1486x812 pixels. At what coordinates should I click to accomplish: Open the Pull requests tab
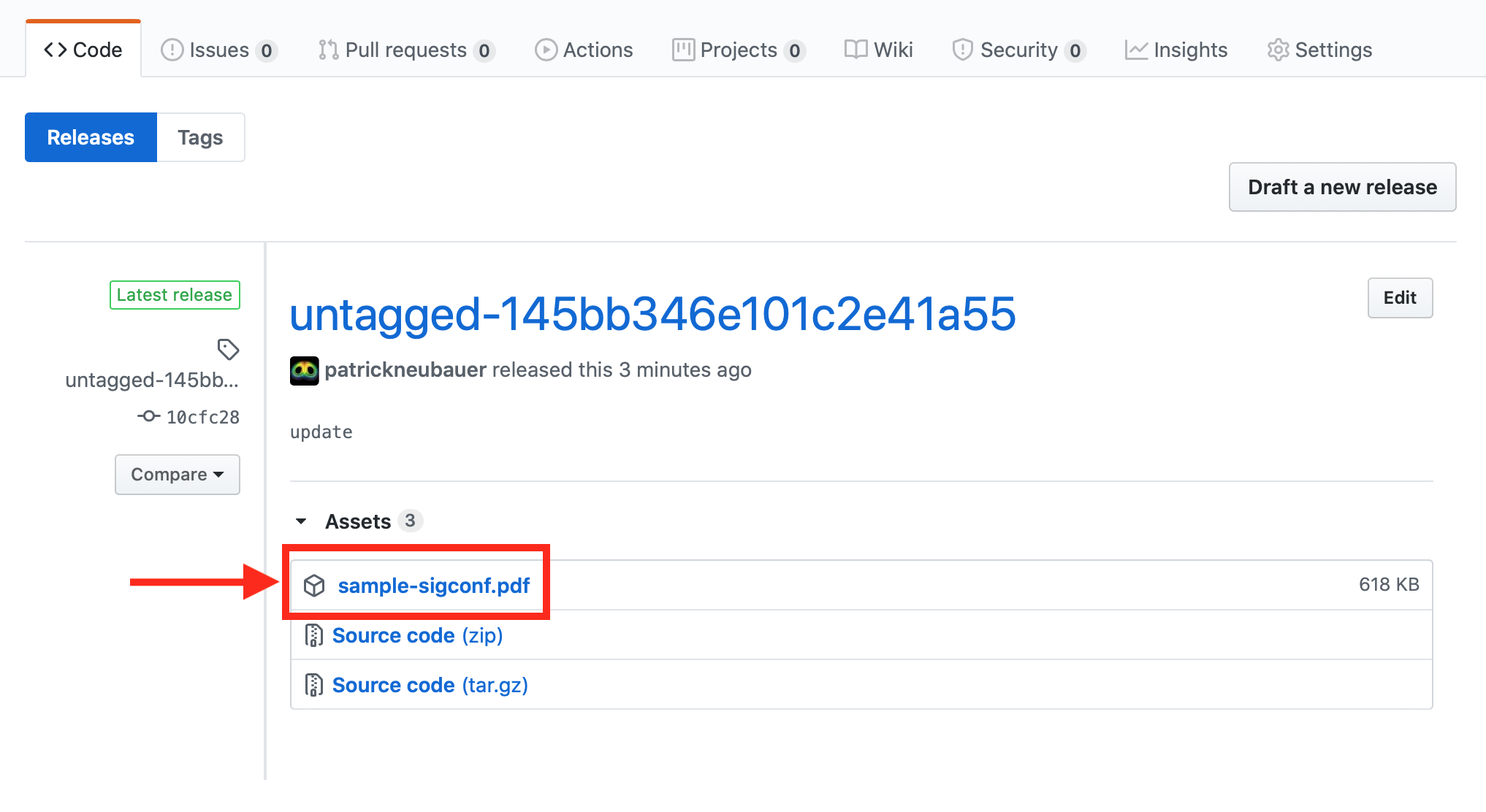click(406, 50)
